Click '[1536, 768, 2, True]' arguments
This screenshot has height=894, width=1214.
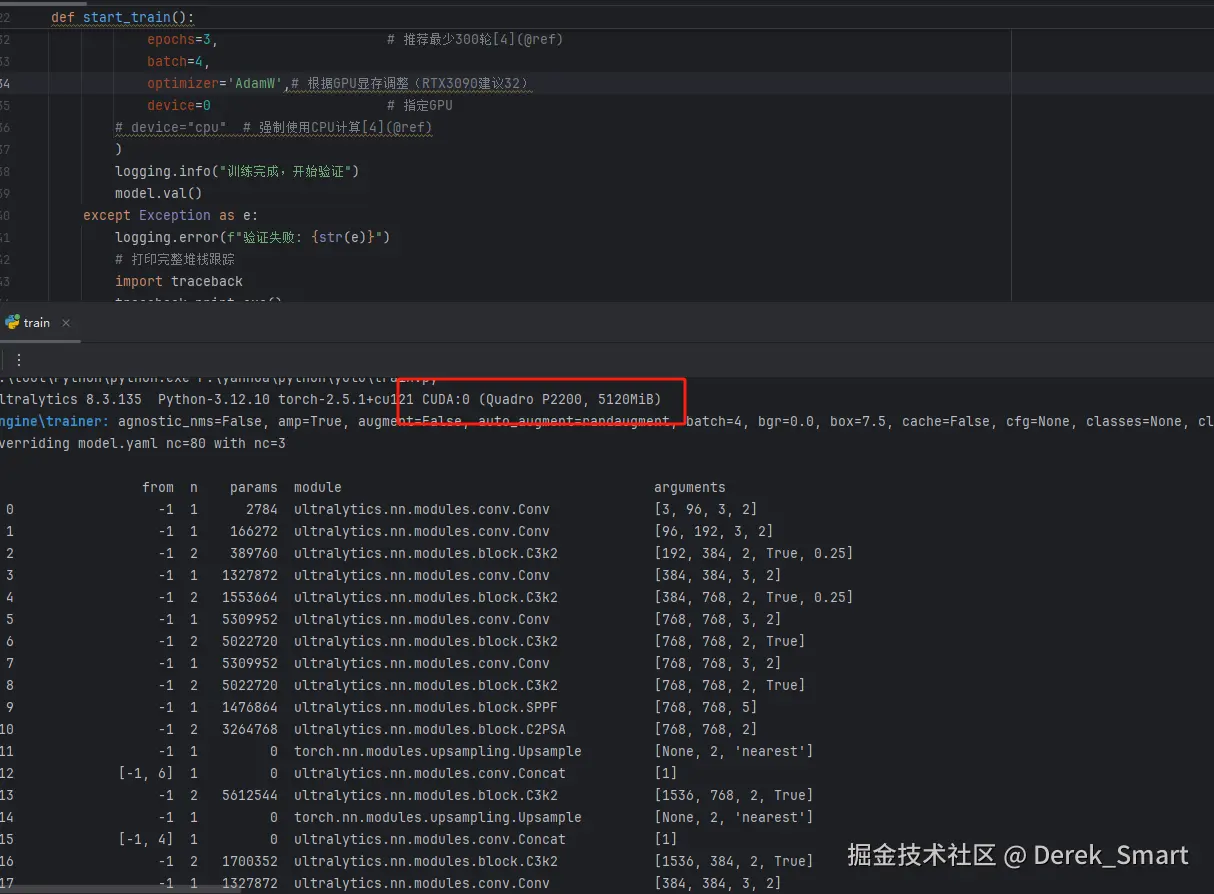(734, 796)
